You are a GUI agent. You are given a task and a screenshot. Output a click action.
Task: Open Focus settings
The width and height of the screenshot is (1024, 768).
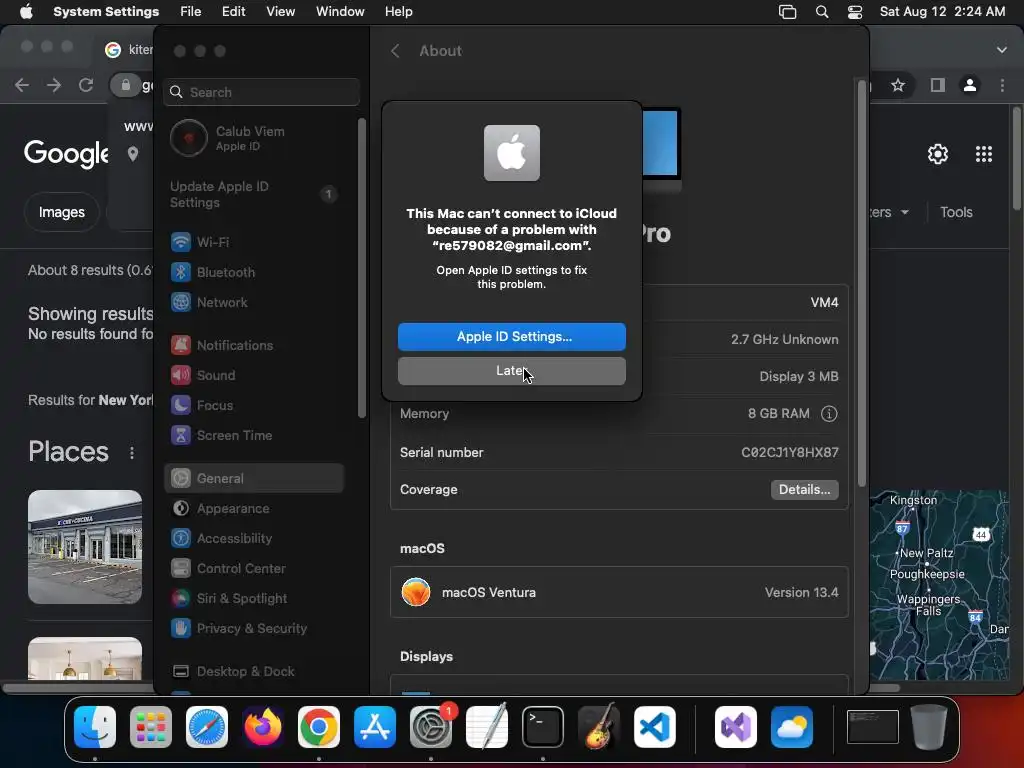click(x=255, y=406)
